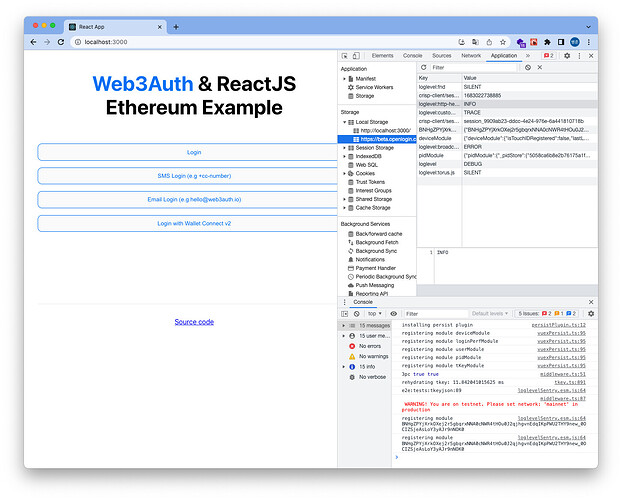Close the React App tab
Image resolution: width=622 pixels, height=500 pixels.
159,27
